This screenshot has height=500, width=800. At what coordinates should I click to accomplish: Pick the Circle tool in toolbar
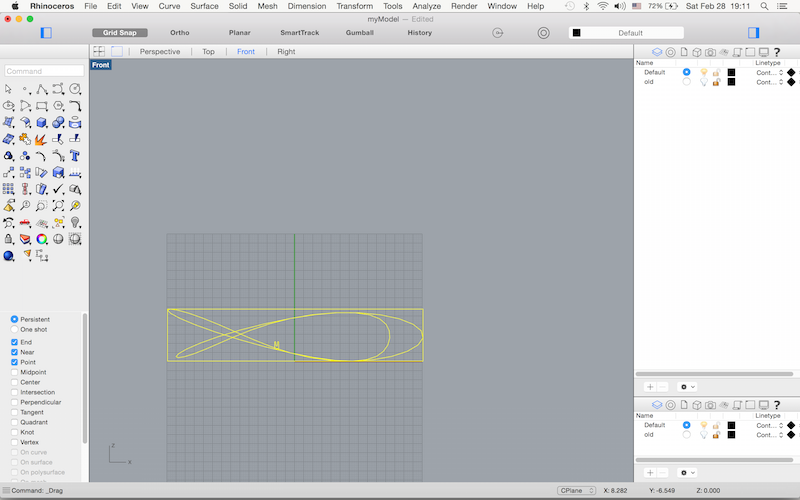click(75, 89)
